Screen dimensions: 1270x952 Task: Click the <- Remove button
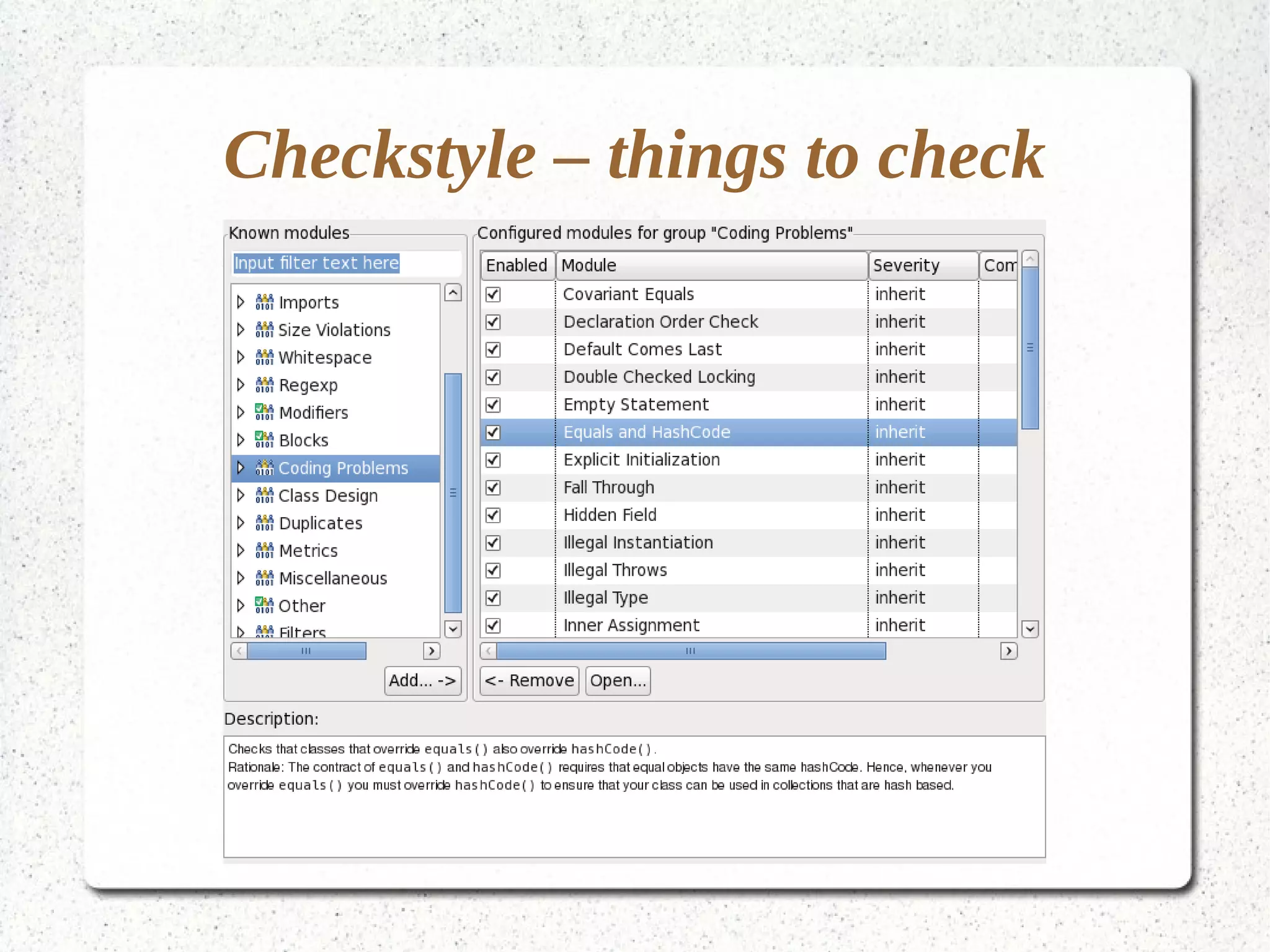529,680
